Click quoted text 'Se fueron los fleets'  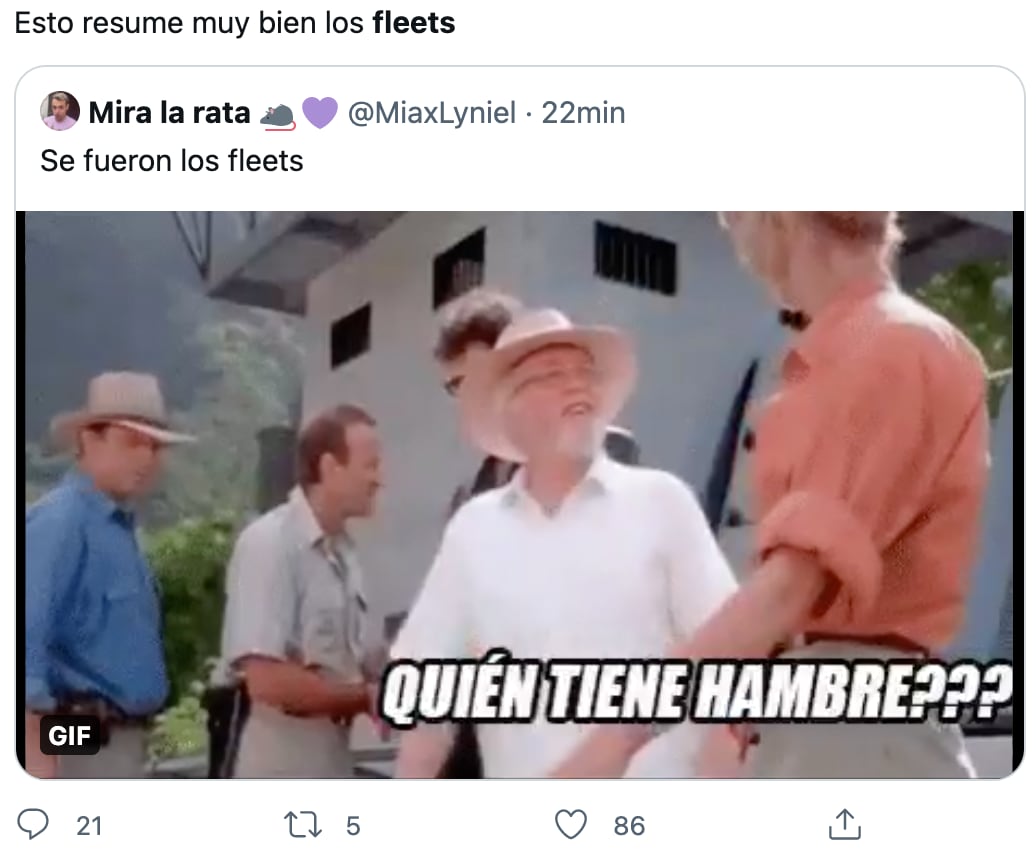[x=172, y=161]
